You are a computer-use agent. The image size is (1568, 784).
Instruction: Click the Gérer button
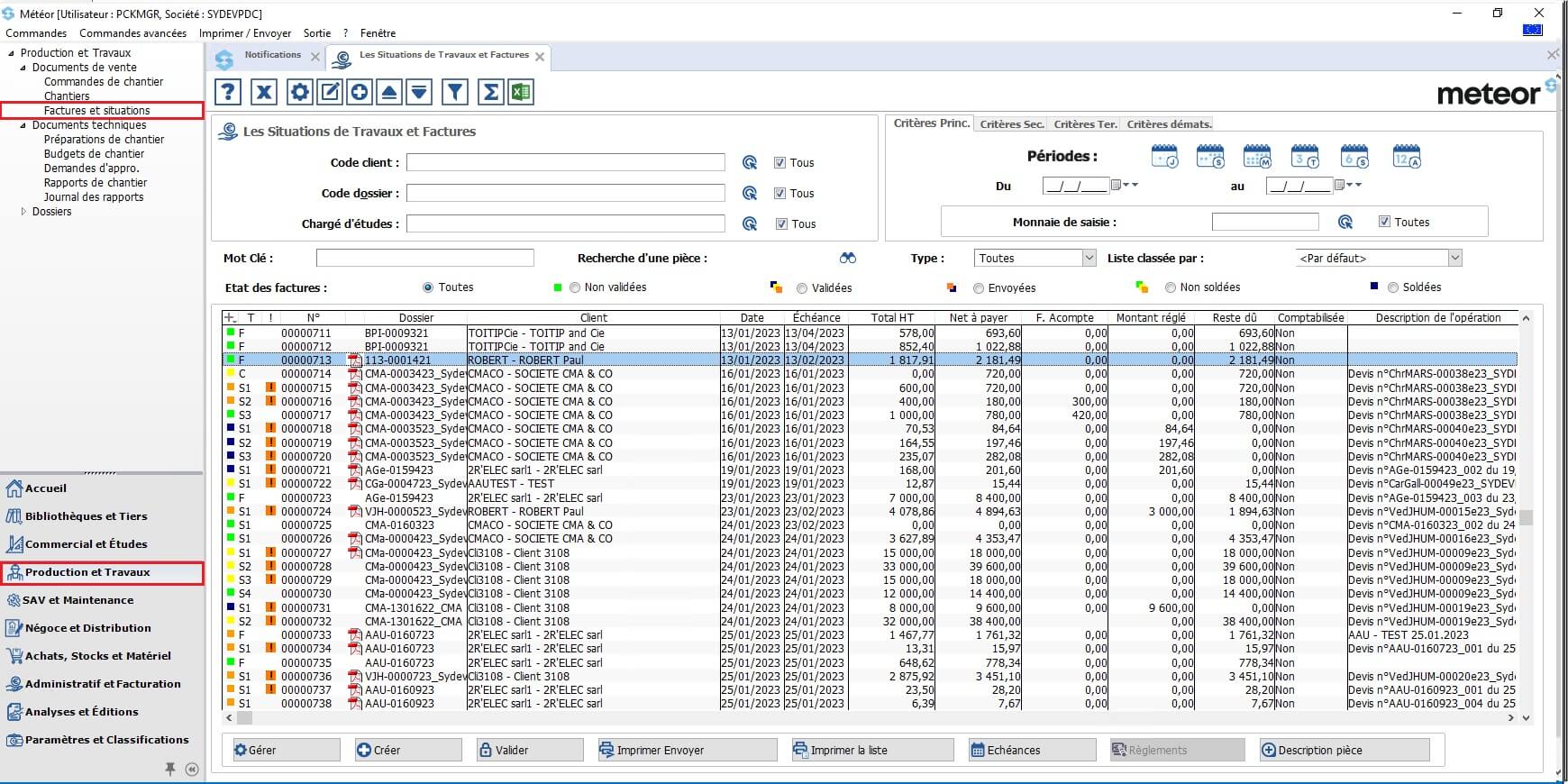(x=285, y=750)
